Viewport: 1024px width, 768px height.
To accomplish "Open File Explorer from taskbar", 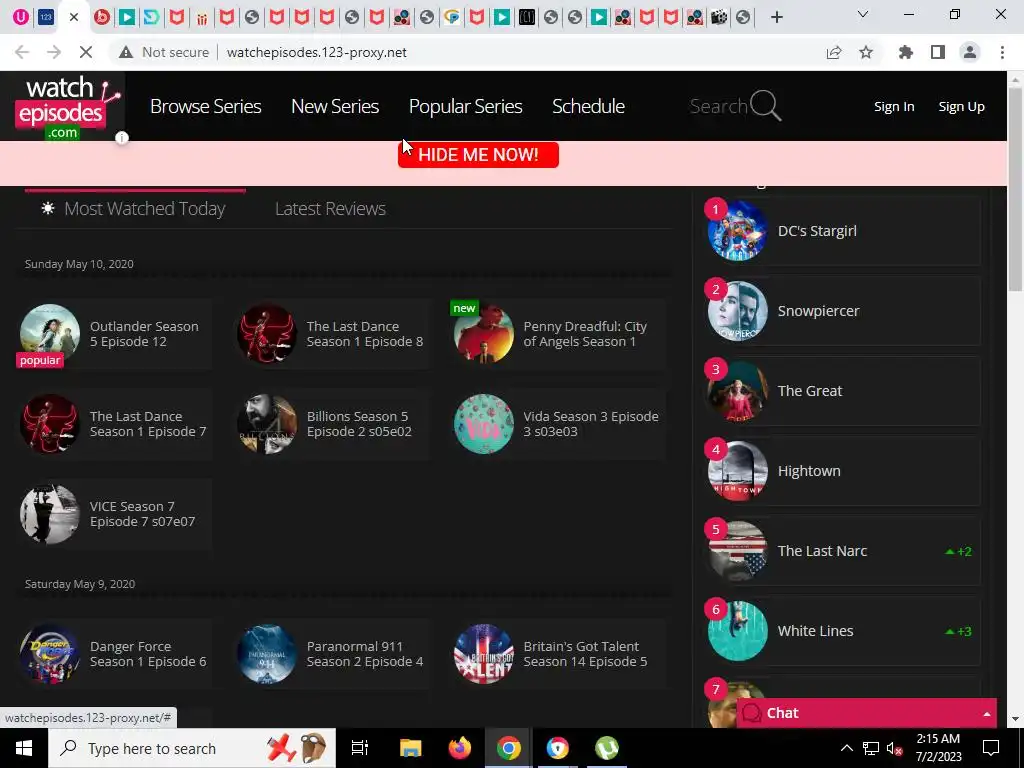I will point(411,748).
